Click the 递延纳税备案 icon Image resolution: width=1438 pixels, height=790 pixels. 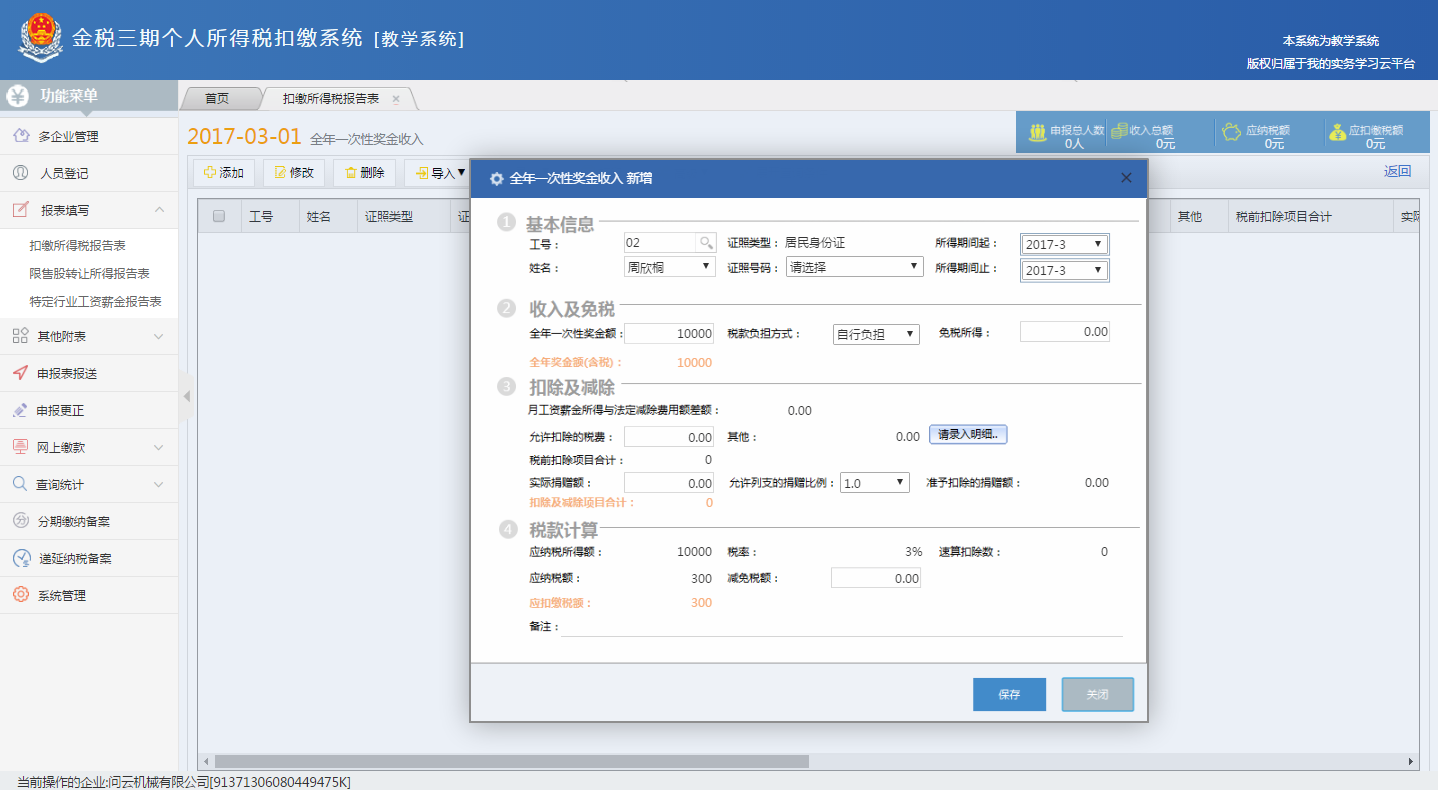pos(20,558)
